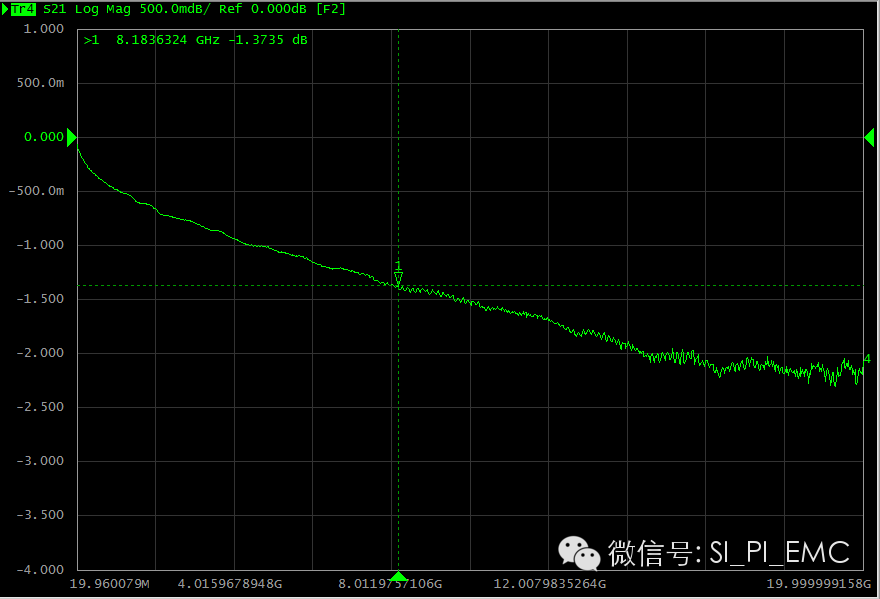This screenshot has height=599, width=880.
Task: Click the [F2] indicator in trace header
Action: (330, 9)
